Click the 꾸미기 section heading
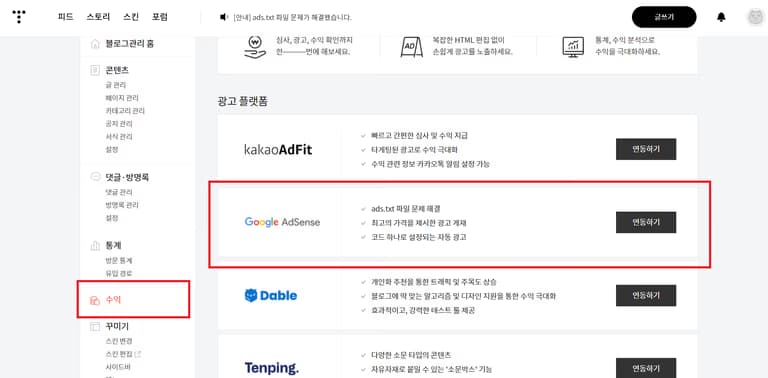 point(117,327)
